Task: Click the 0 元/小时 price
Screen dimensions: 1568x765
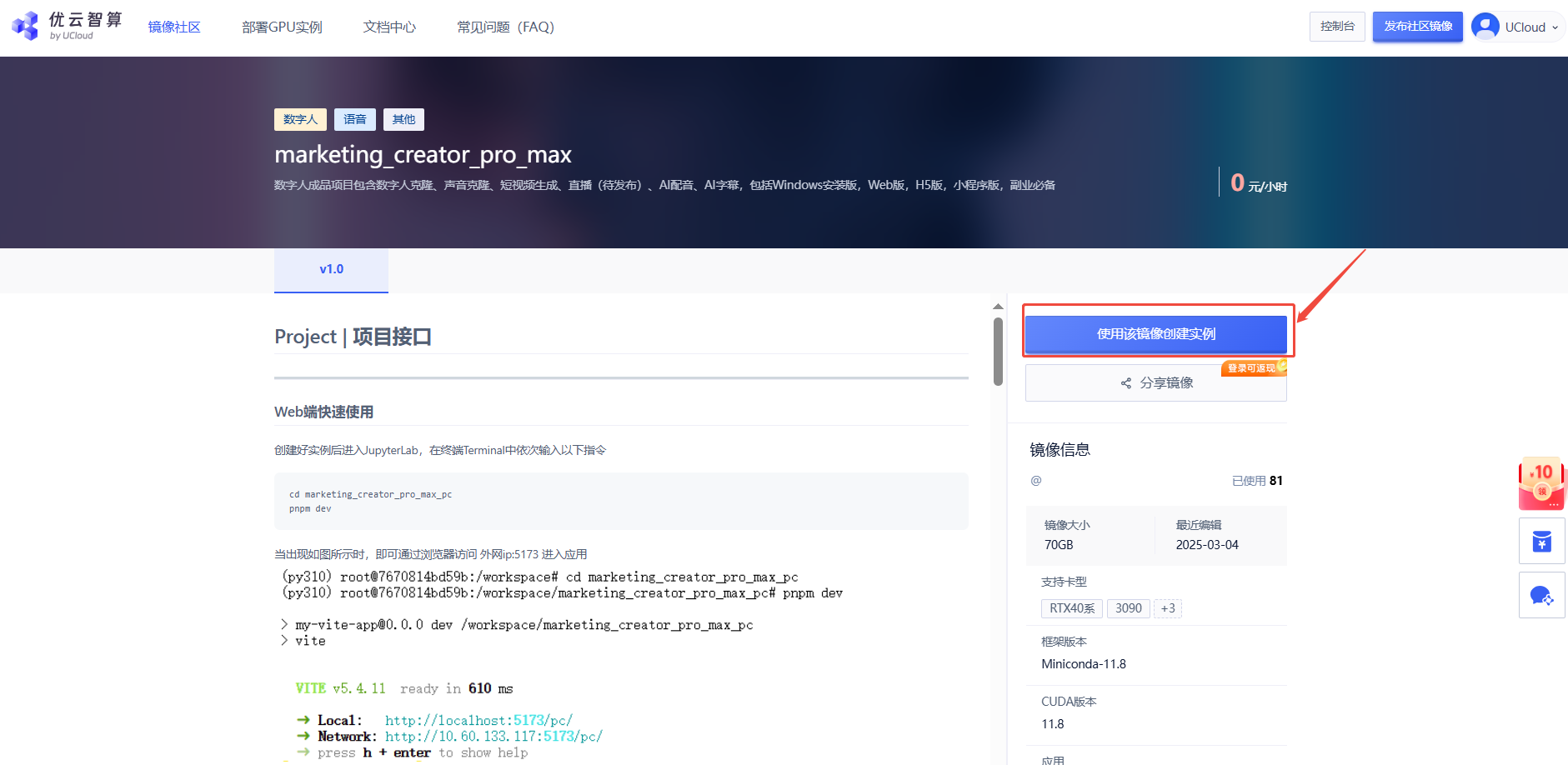Action: (x=1259, y=182)
